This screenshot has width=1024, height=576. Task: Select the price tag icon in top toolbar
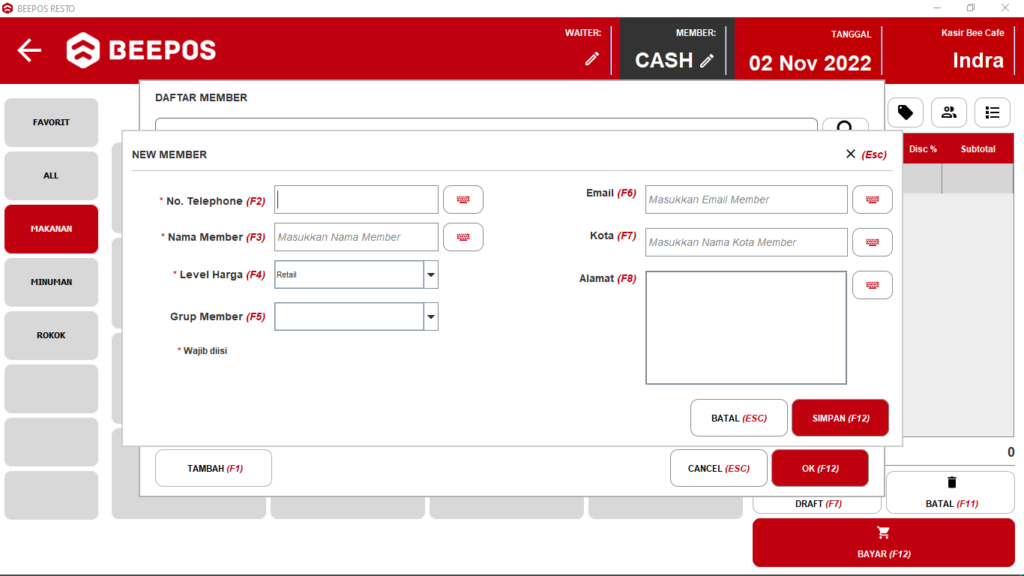coord(904,112)
